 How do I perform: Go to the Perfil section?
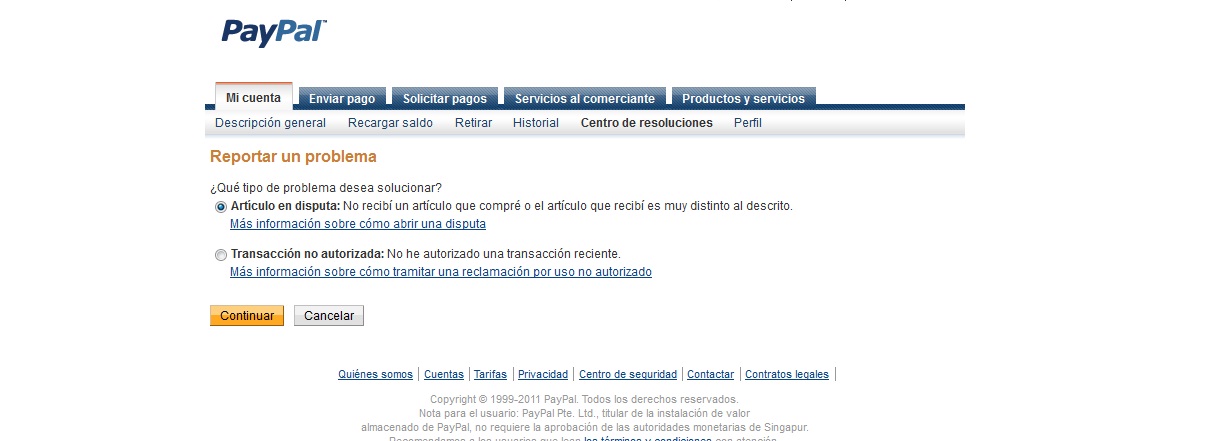point(748,123)
